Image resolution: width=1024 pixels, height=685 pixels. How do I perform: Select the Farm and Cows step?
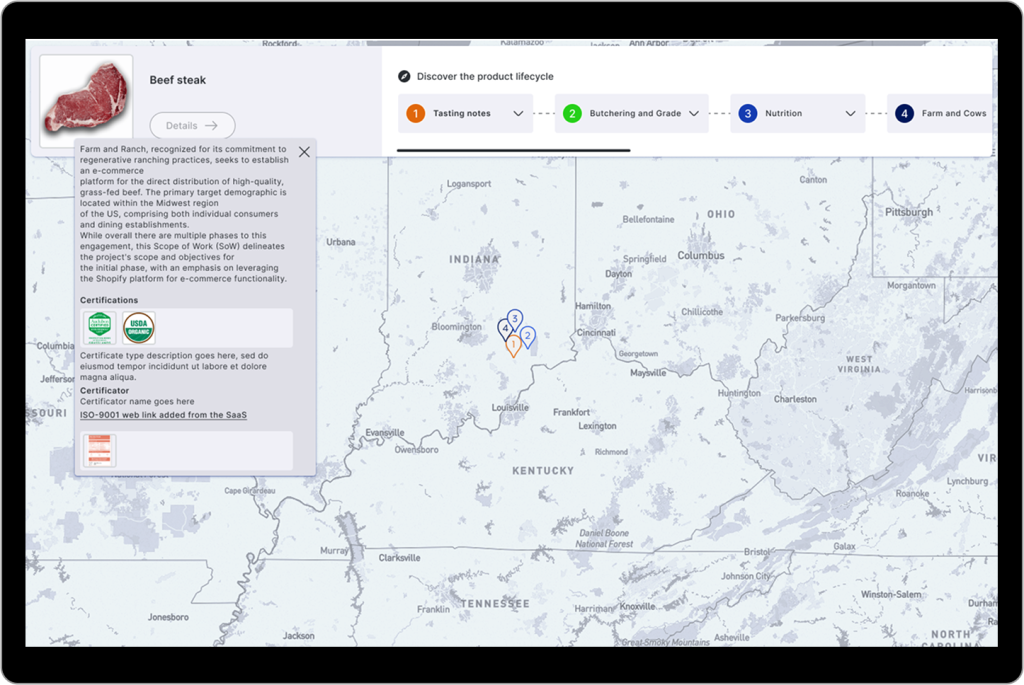pyautogui.click(x=941, y=113)
